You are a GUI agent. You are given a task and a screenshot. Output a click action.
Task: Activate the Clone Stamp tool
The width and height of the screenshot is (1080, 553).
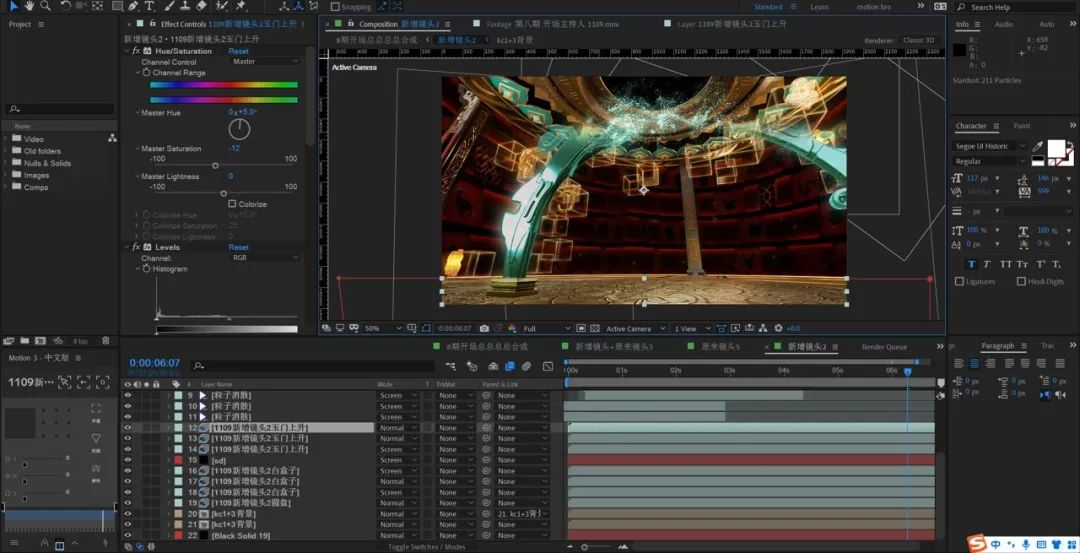pyautogui.click(x=185, y=6)
